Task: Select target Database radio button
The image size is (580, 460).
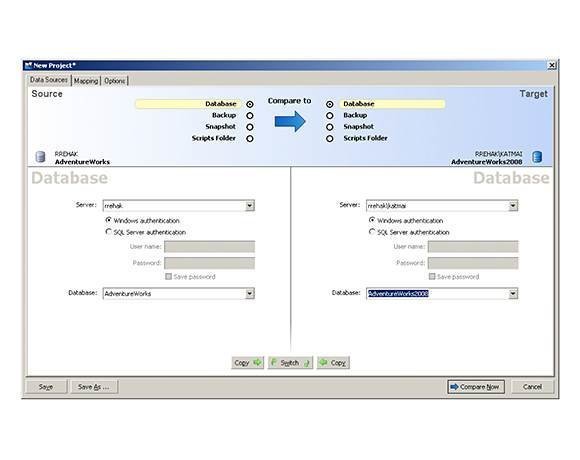Action: click(330, 104)
